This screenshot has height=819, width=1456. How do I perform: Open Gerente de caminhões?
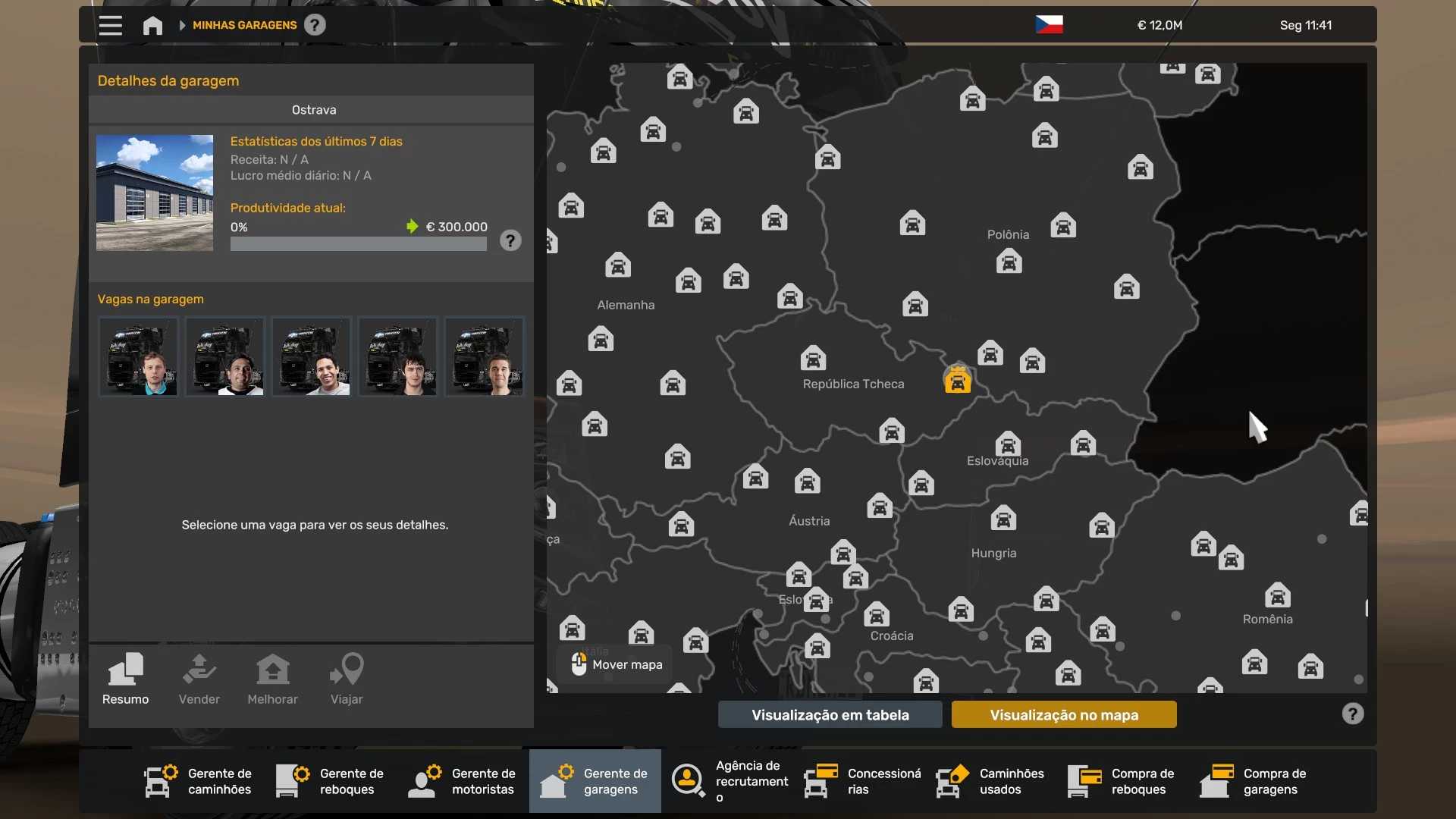199,781
